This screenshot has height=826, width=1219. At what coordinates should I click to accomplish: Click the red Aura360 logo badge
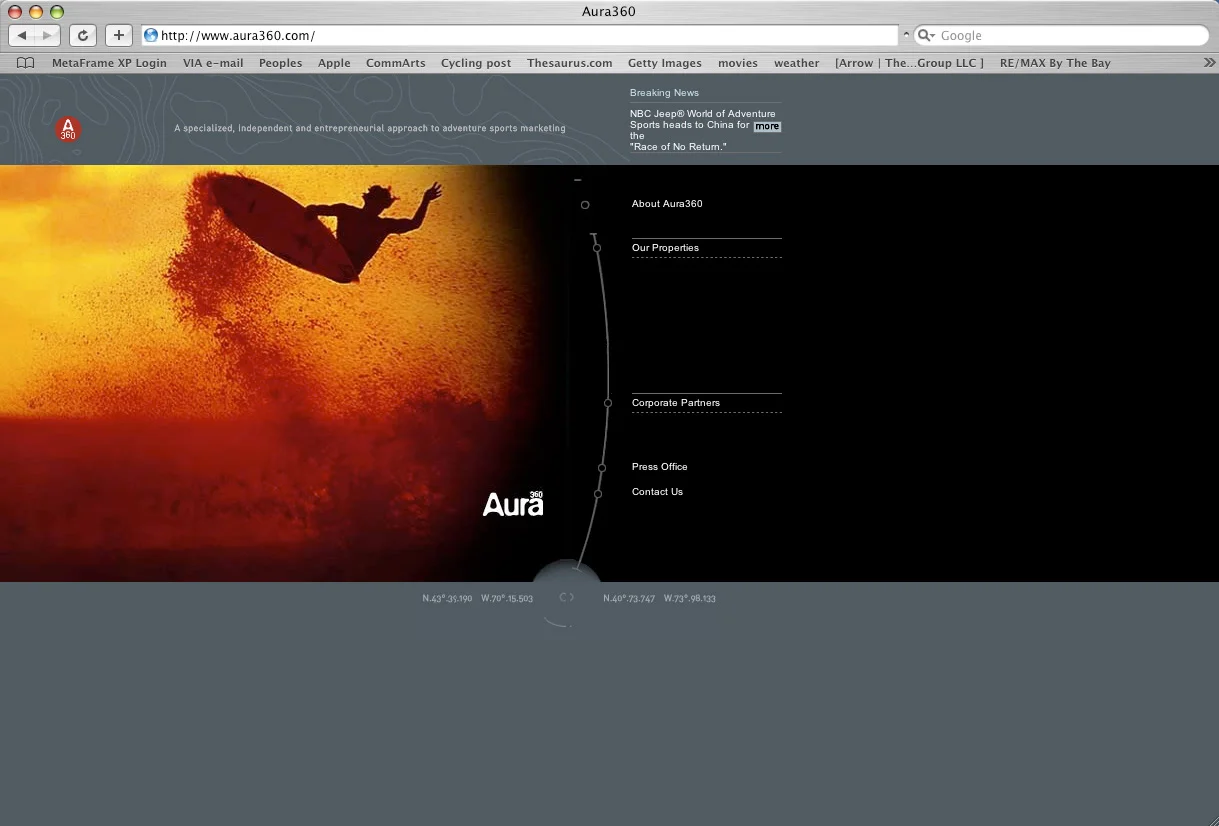coord(68,130)
